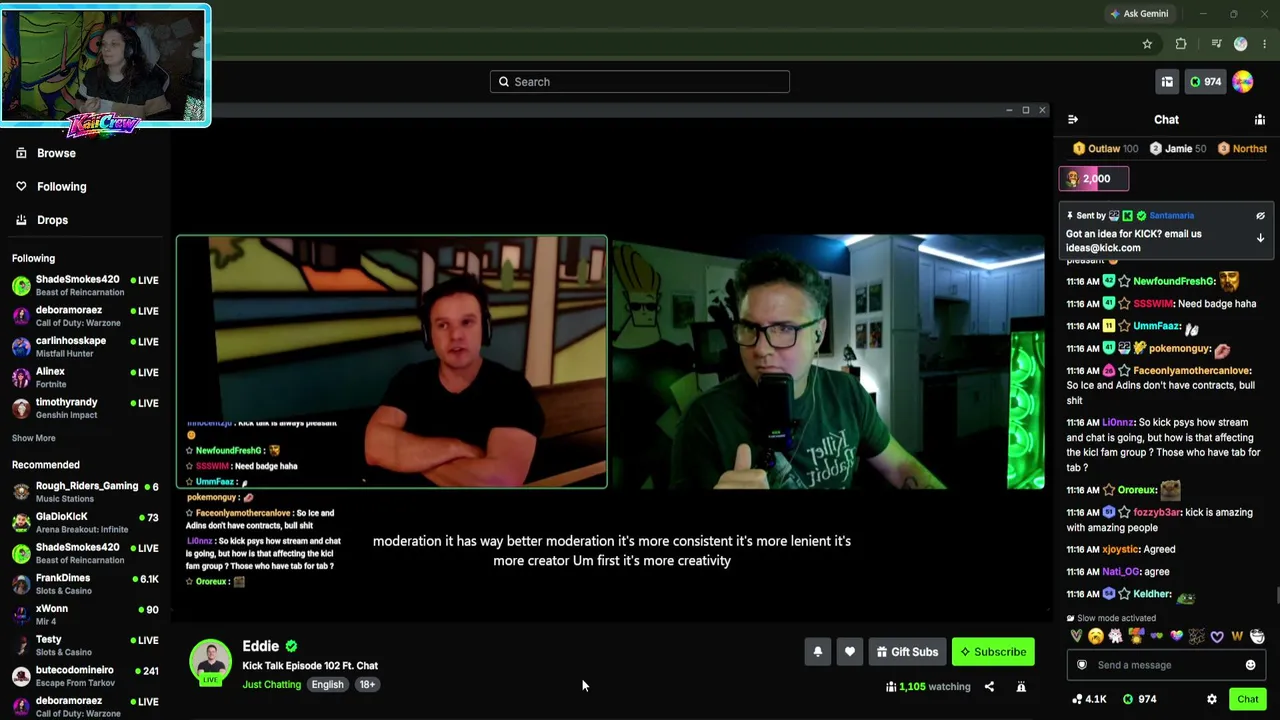
Task: Click the 1,105 watching viewer count
Action: pyautogui.click(x=928, y=687)
